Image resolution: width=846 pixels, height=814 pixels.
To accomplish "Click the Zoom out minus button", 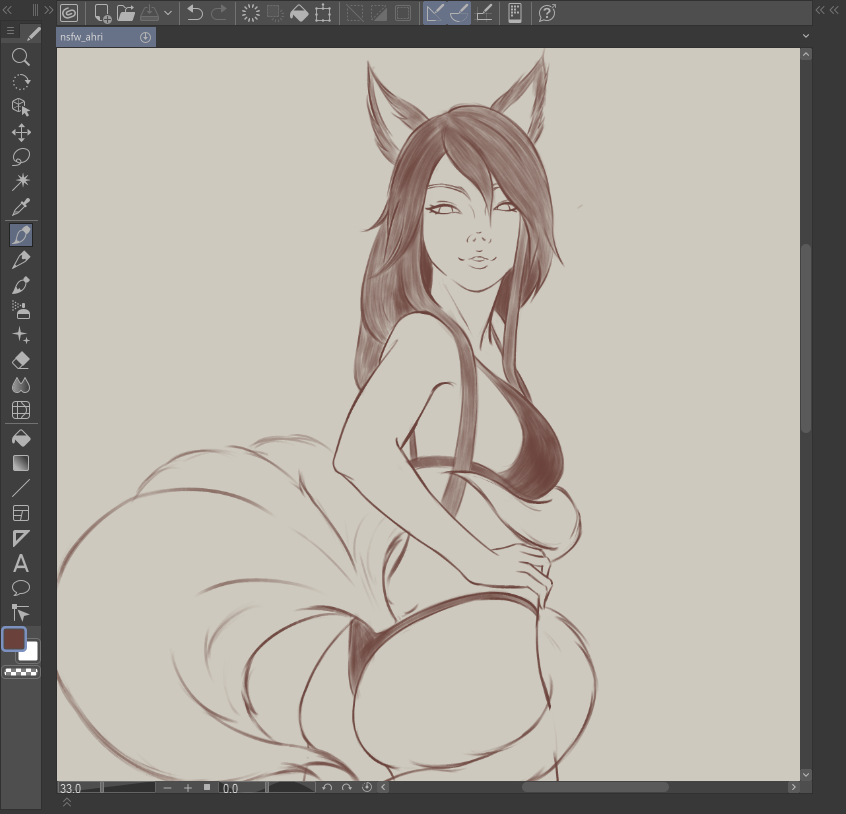I will pyautogui.click(x=167, y=788).
